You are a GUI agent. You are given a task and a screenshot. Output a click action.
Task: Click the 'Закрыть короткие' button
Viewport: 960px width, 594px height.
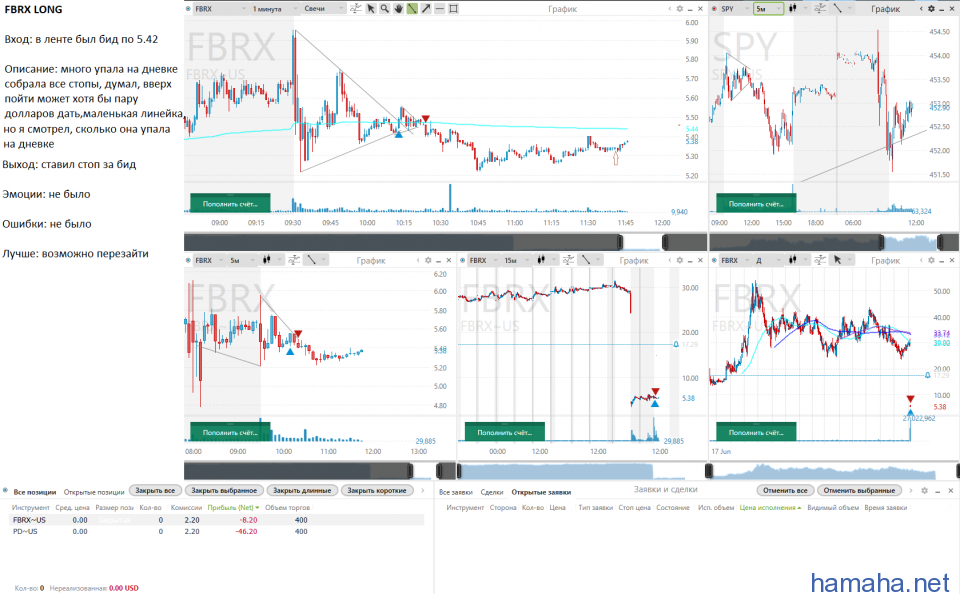coord(377,491)
